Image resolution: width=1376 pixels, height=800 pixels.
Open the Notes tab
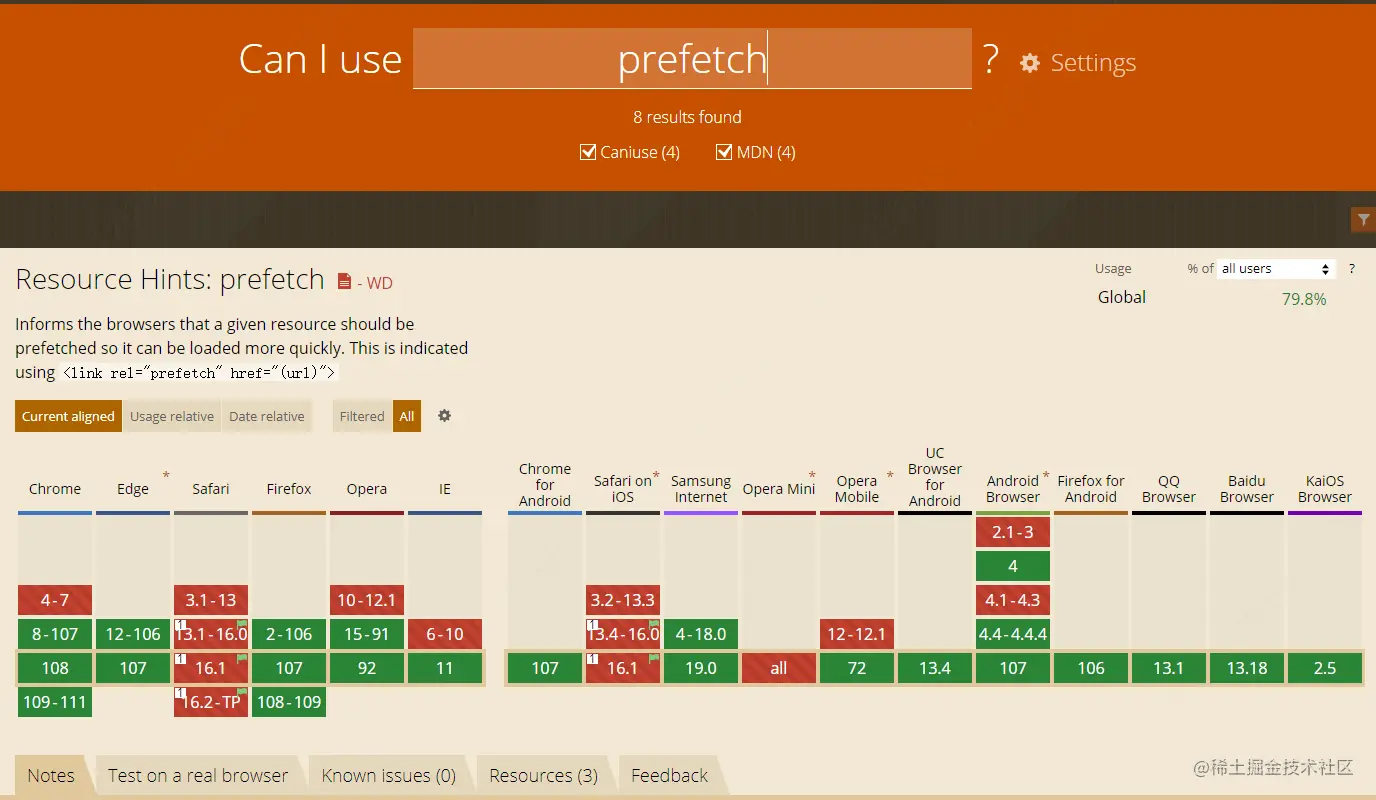point(51,776)
